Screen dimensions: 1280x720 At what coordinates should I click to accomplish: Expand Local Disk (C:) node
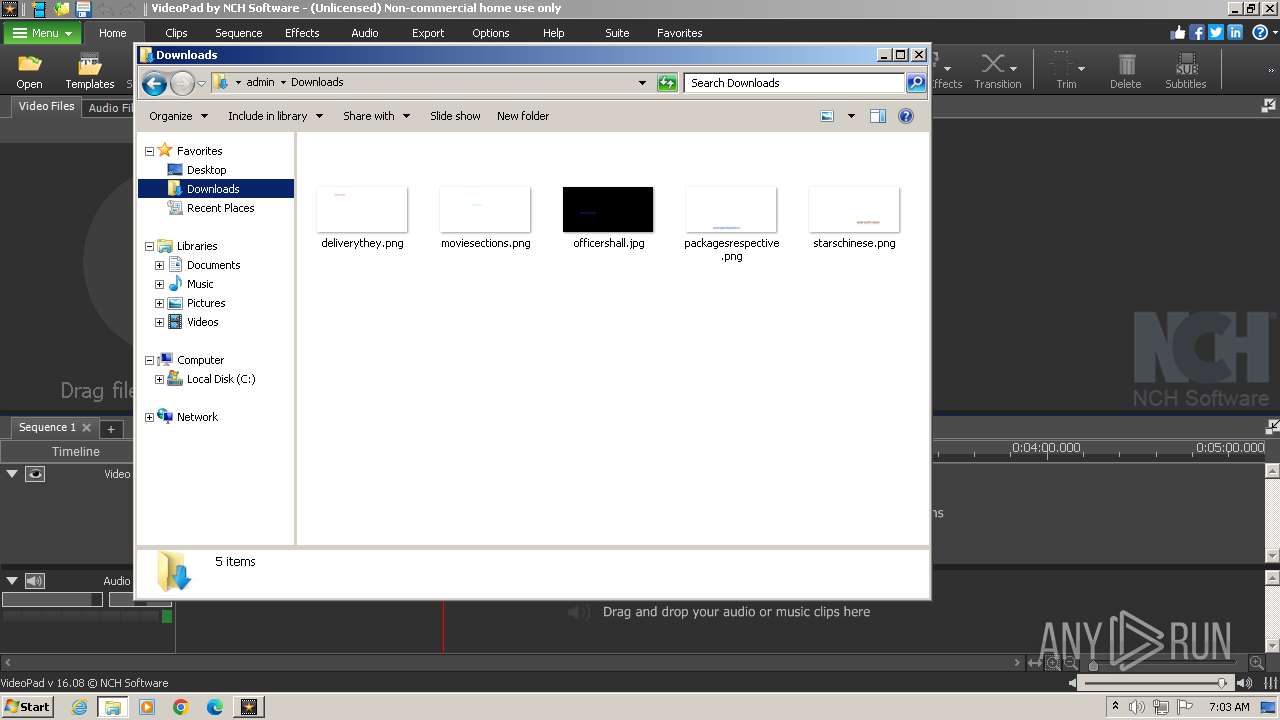coord(159,379)
